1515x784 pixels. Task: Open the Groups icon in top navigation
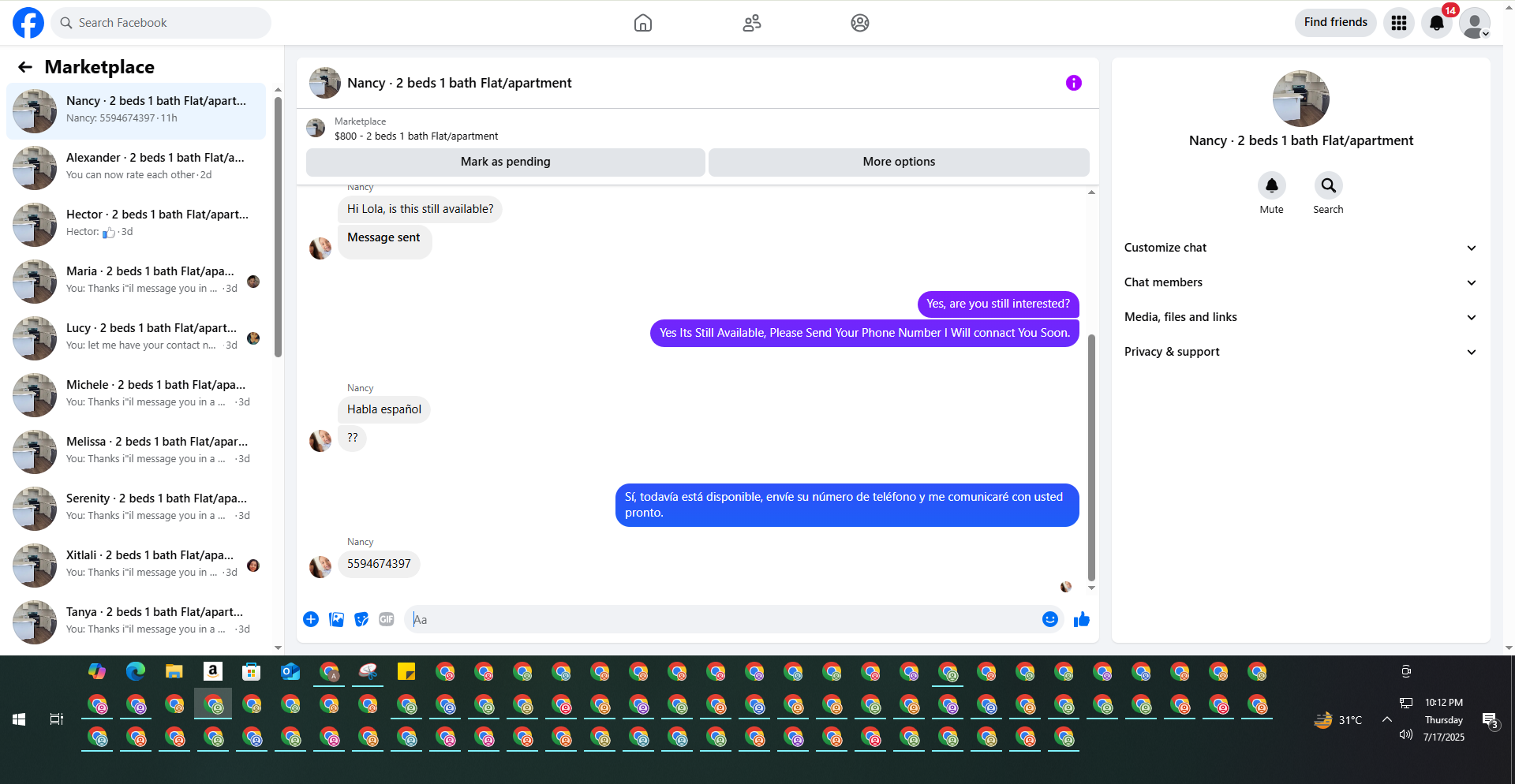(860, 23)
